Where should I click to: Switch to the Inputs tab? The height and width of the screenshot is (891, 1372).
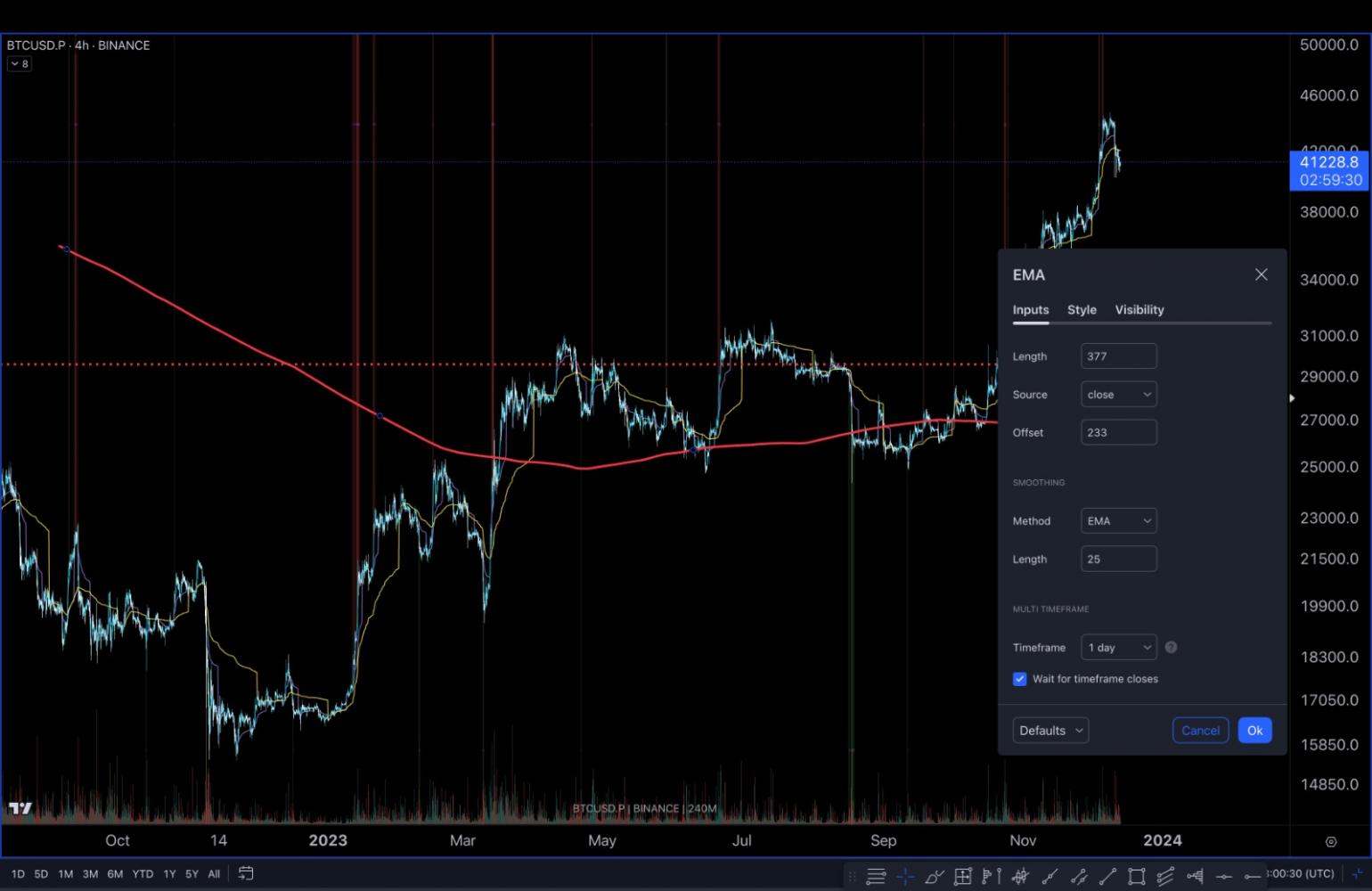click(x=1031, y=310)
